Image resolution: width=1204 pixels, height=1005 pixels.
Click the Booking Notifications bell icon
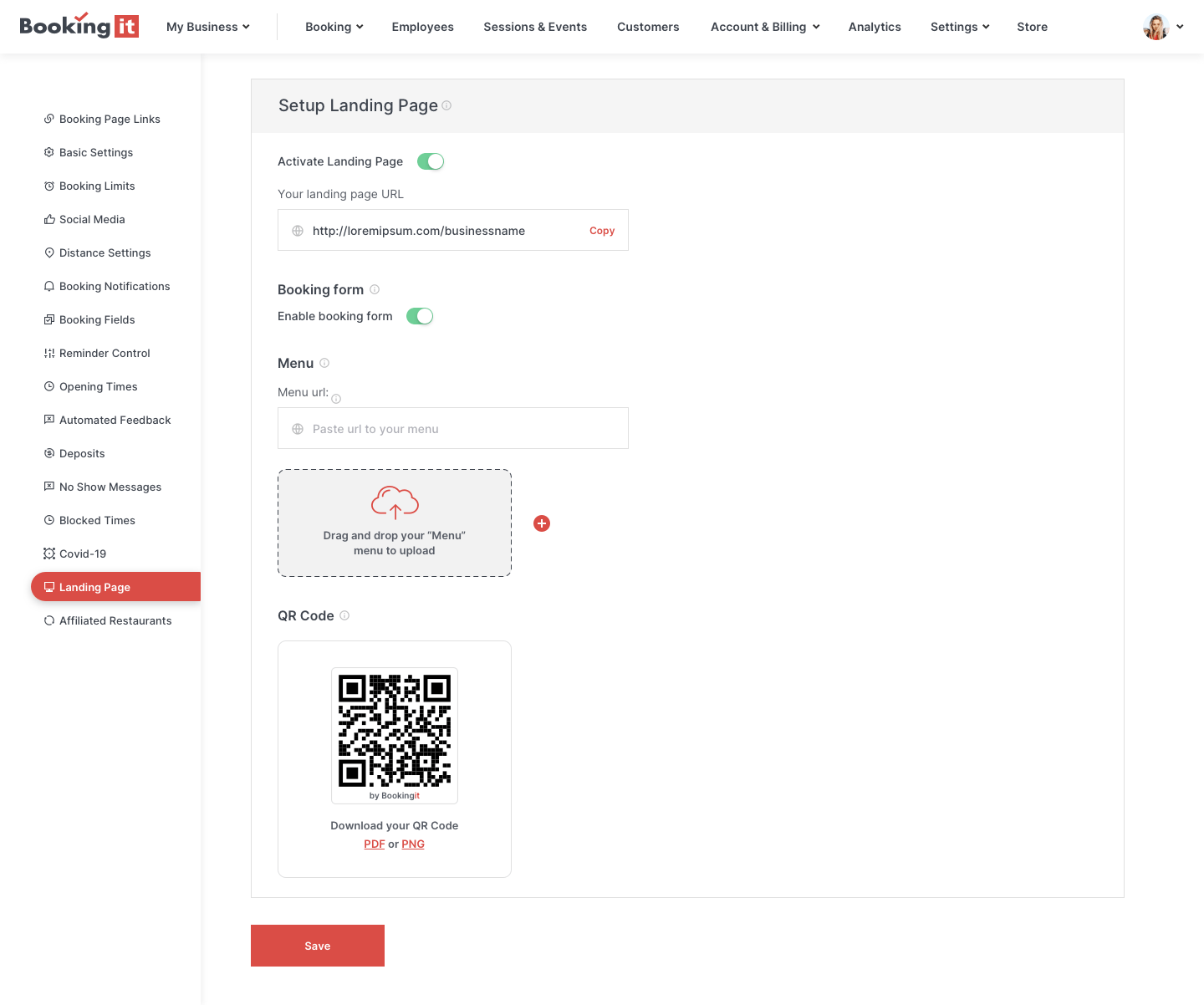coord(49,286)
